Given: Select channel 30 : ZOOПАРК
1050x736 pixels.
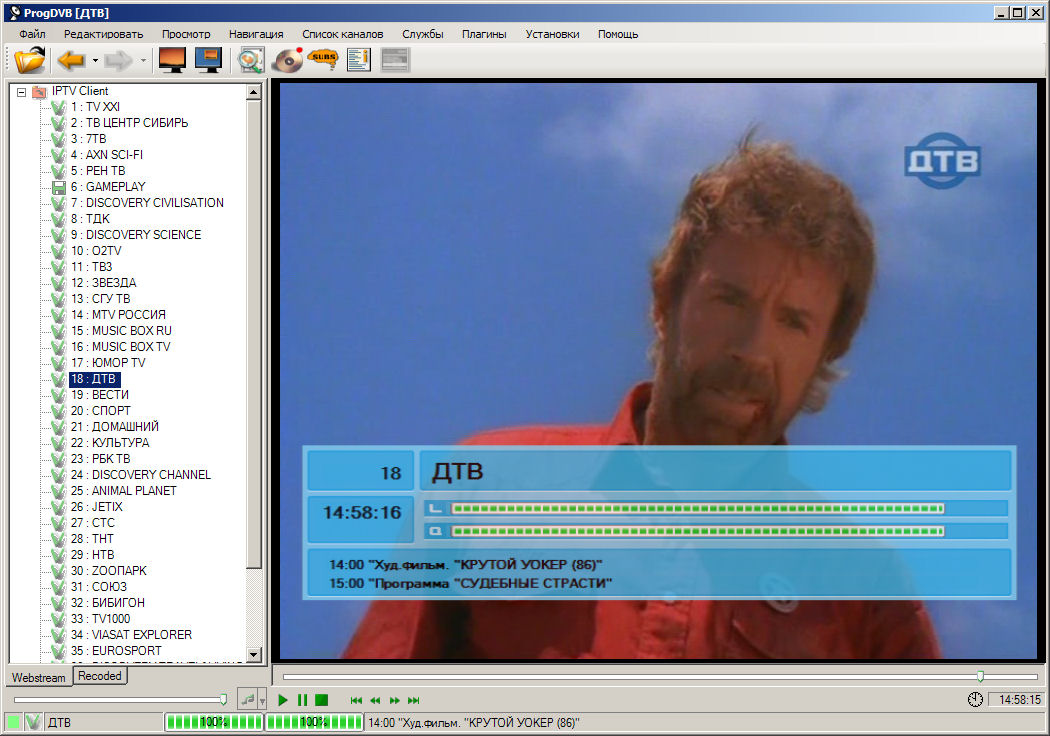Looking at the screenshot, I should click(108, 571).
